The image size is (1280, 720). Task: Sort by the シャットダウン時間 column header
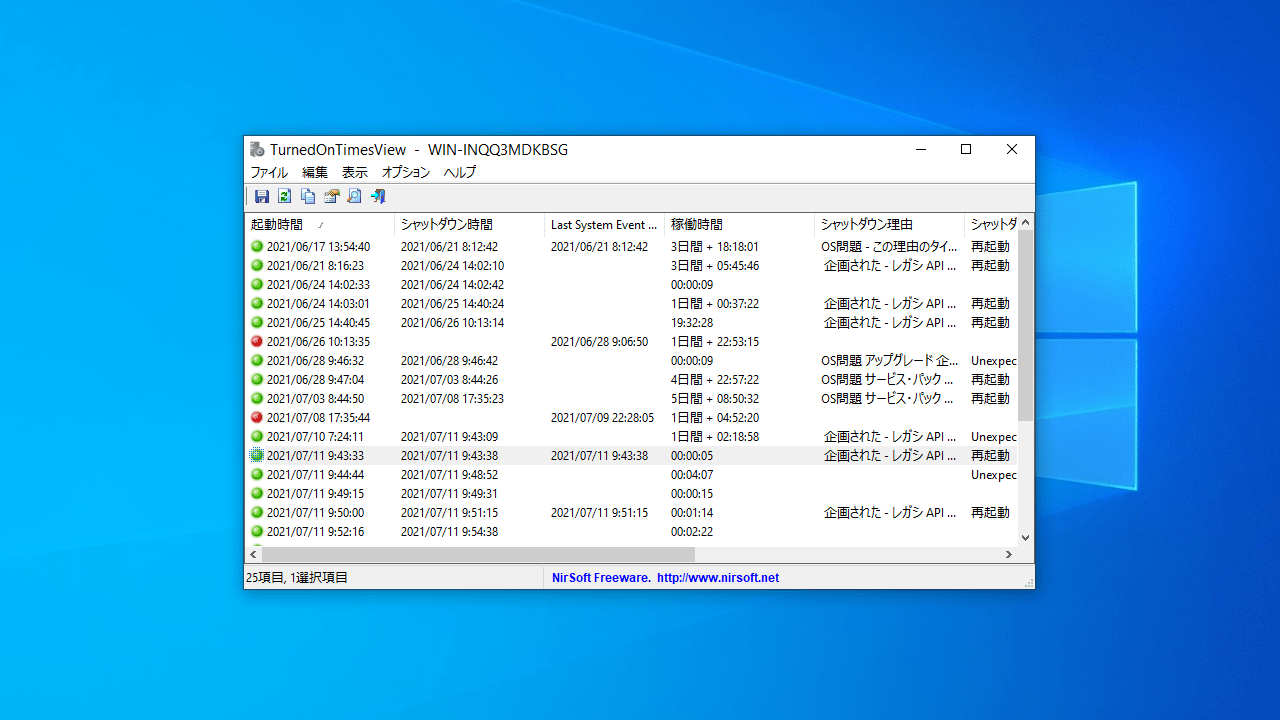pos(470,225)
